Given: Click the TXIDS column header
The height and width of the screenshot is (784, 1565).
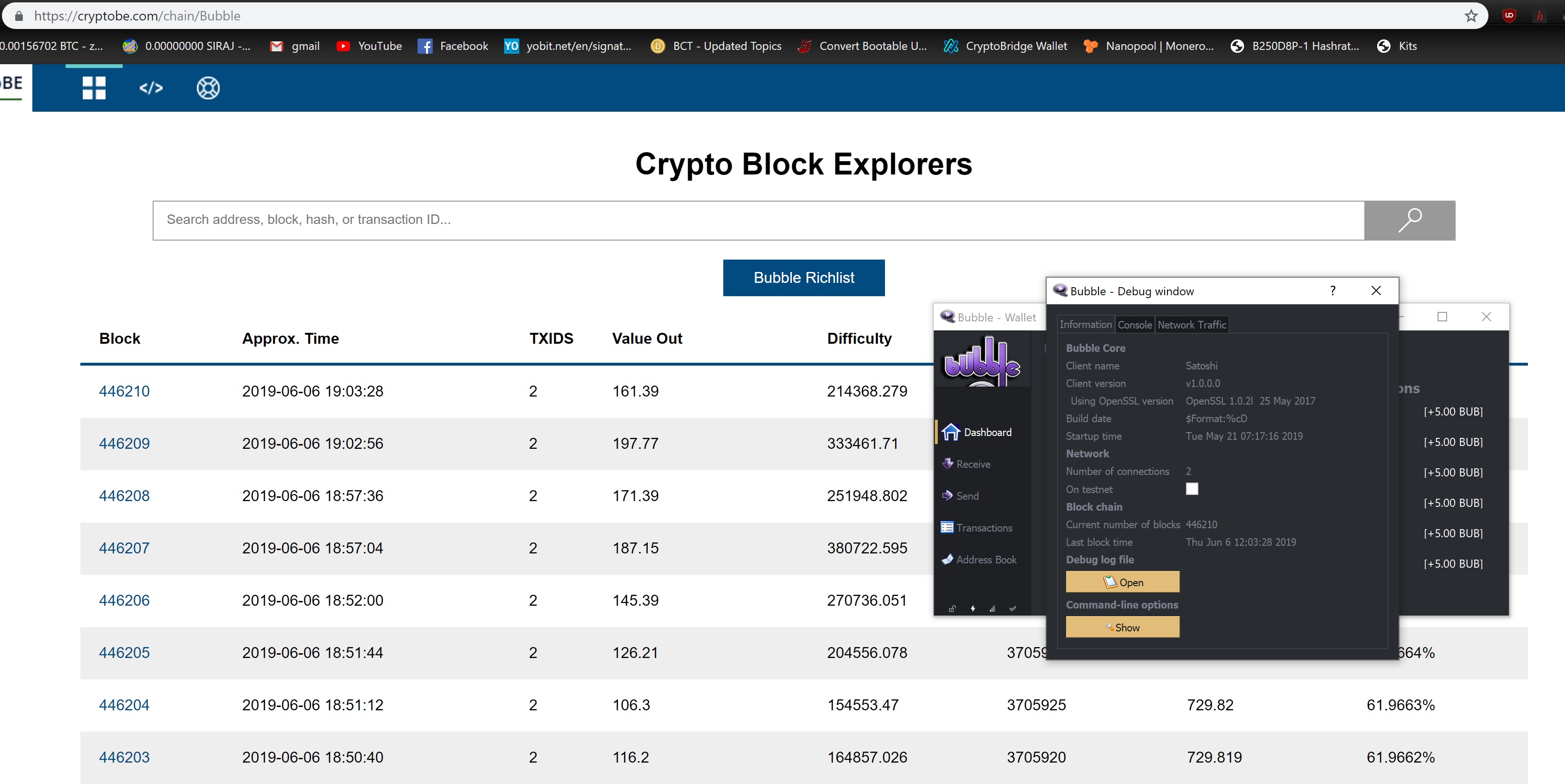Looking at the screenshot, I should point(551,338).
